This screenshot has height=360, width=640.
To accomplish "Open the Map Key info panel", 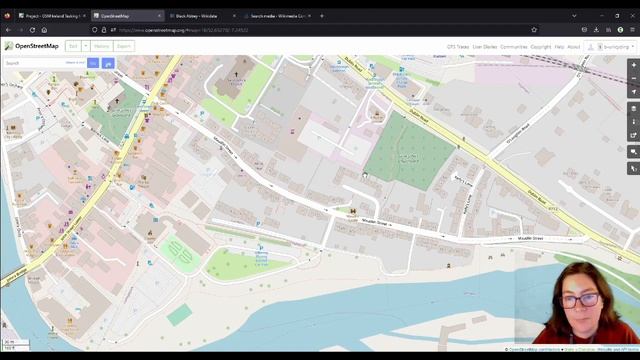I will click(x=633, y=122).
